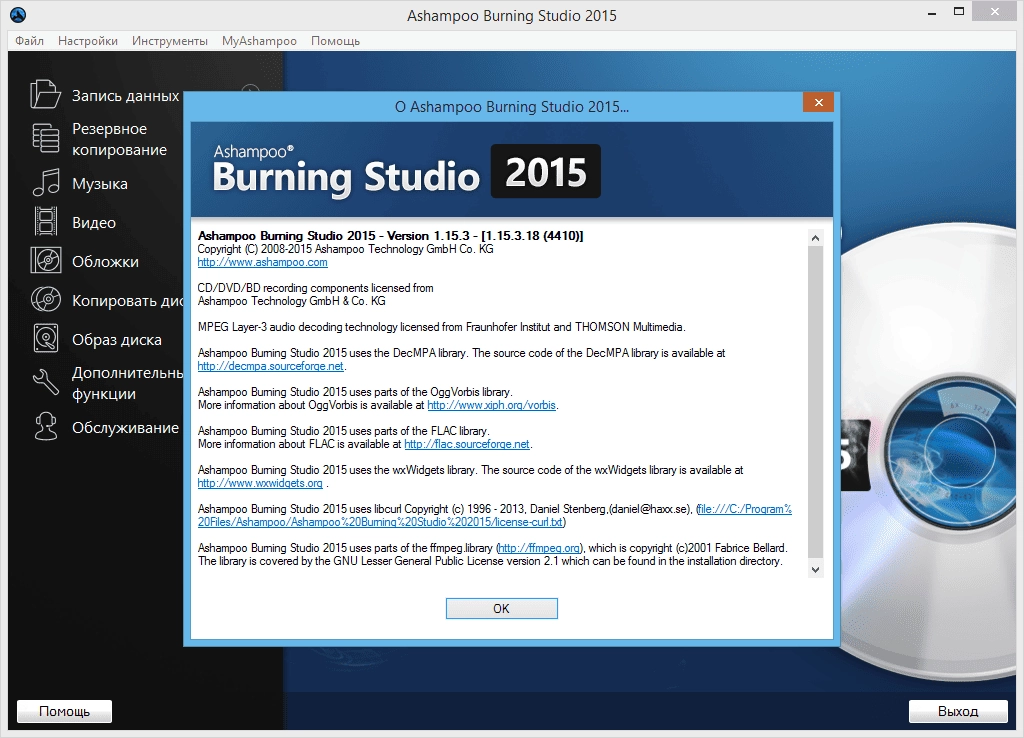Open the MyAshampoo menu
Screen dimensions: 1024x738
point(259,40)
